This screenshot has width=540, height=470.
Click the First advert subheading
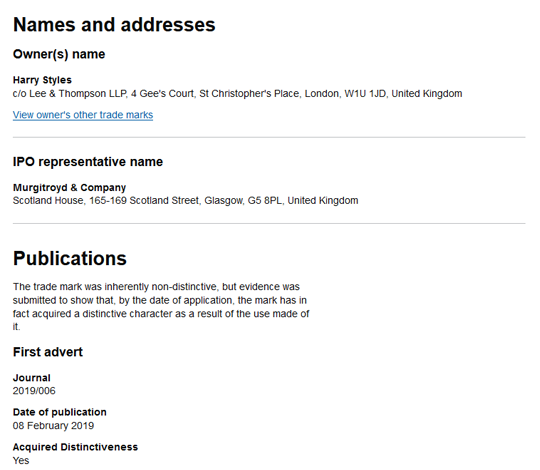(48, 352)
